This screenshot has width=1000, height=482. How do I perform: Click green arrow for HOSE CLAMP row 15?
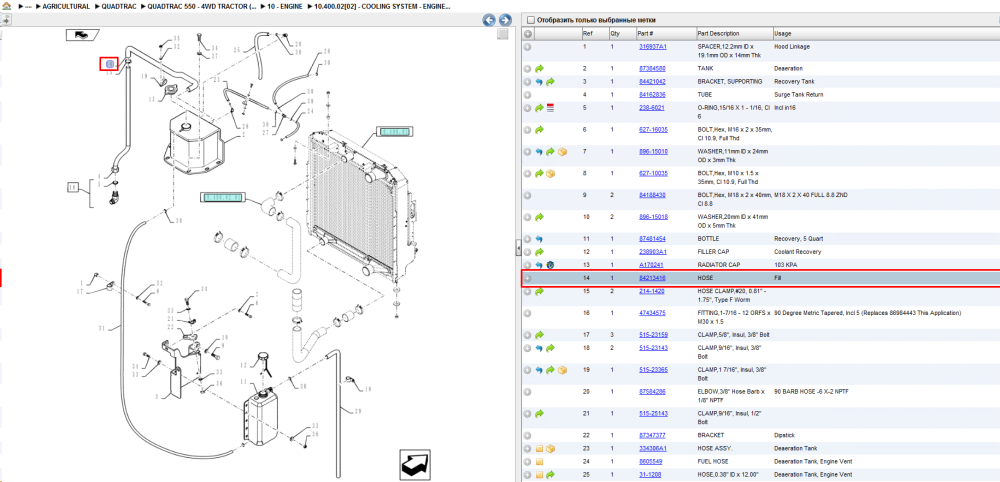539,291
